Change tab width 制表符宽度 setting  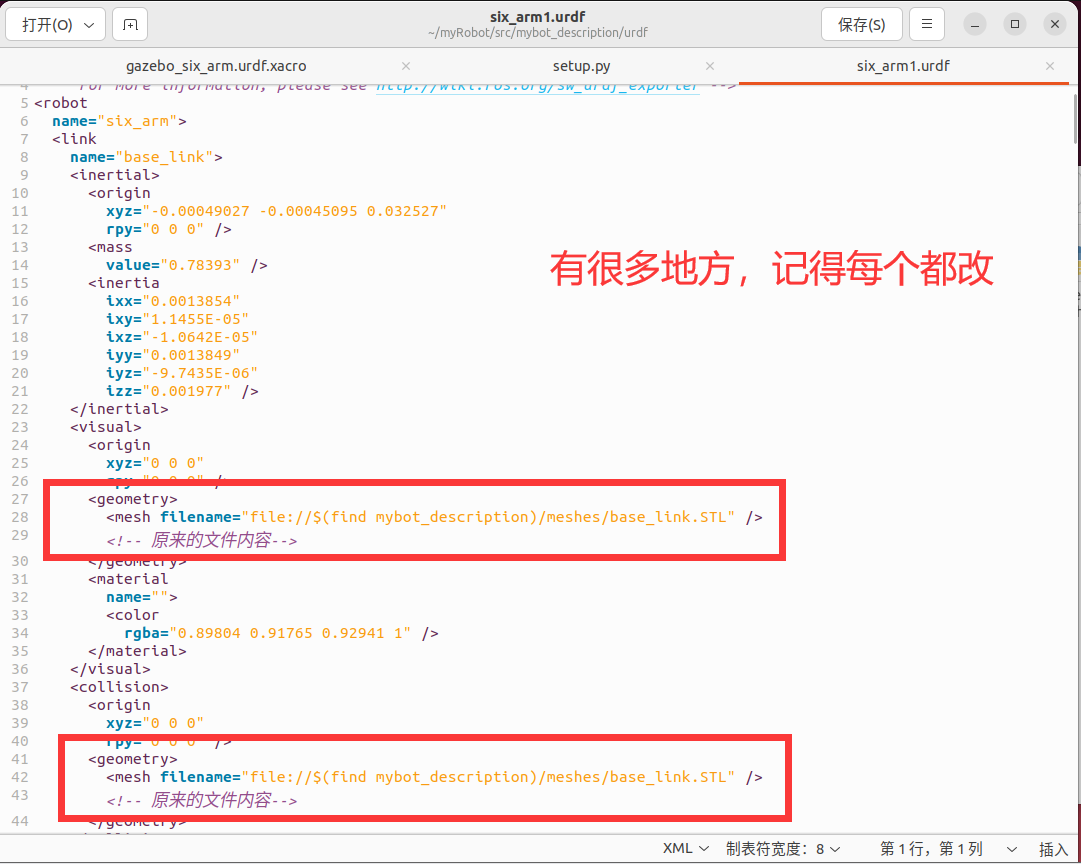(782, 849)
